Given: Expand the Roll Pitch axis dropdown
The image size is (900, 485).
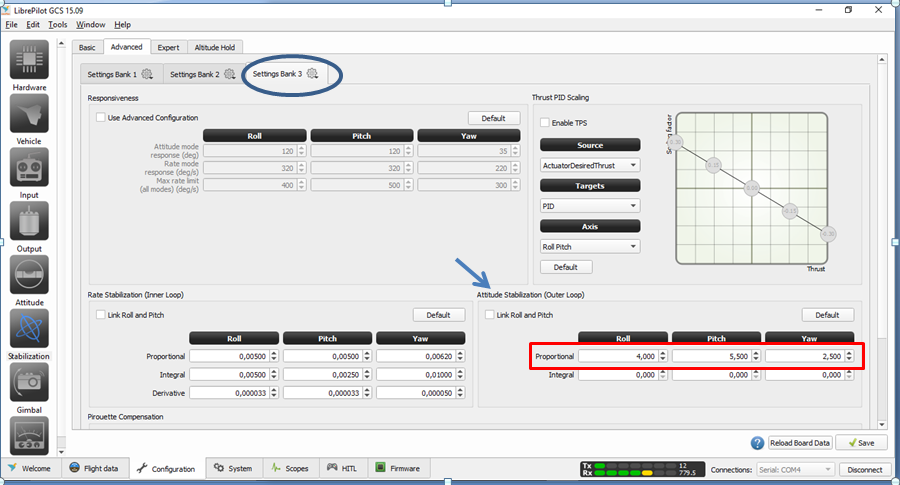Looking at the screenshot, I should coord(589,247).
